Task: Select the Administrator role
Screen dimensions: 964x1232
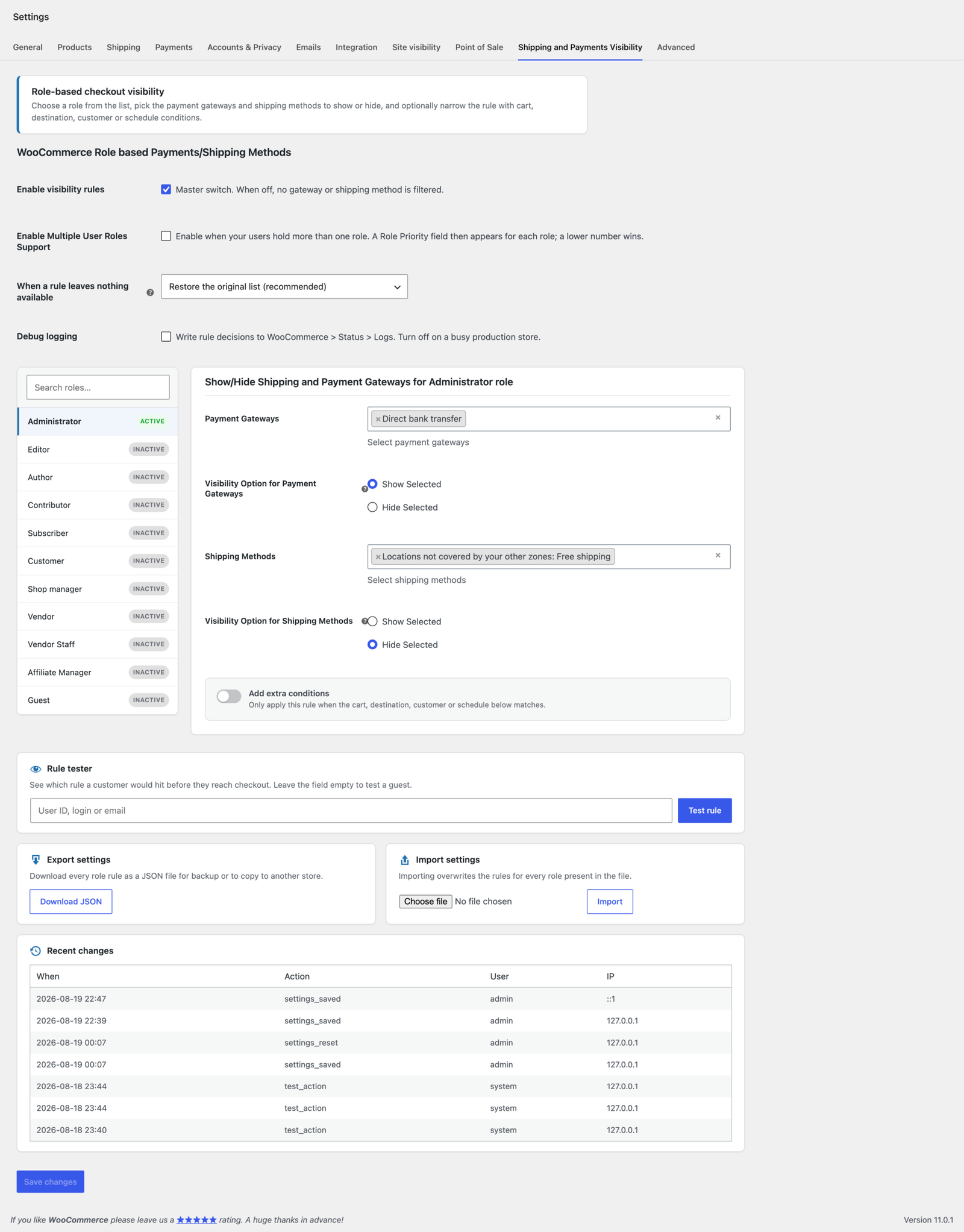Action: click(x=98, y=421)
